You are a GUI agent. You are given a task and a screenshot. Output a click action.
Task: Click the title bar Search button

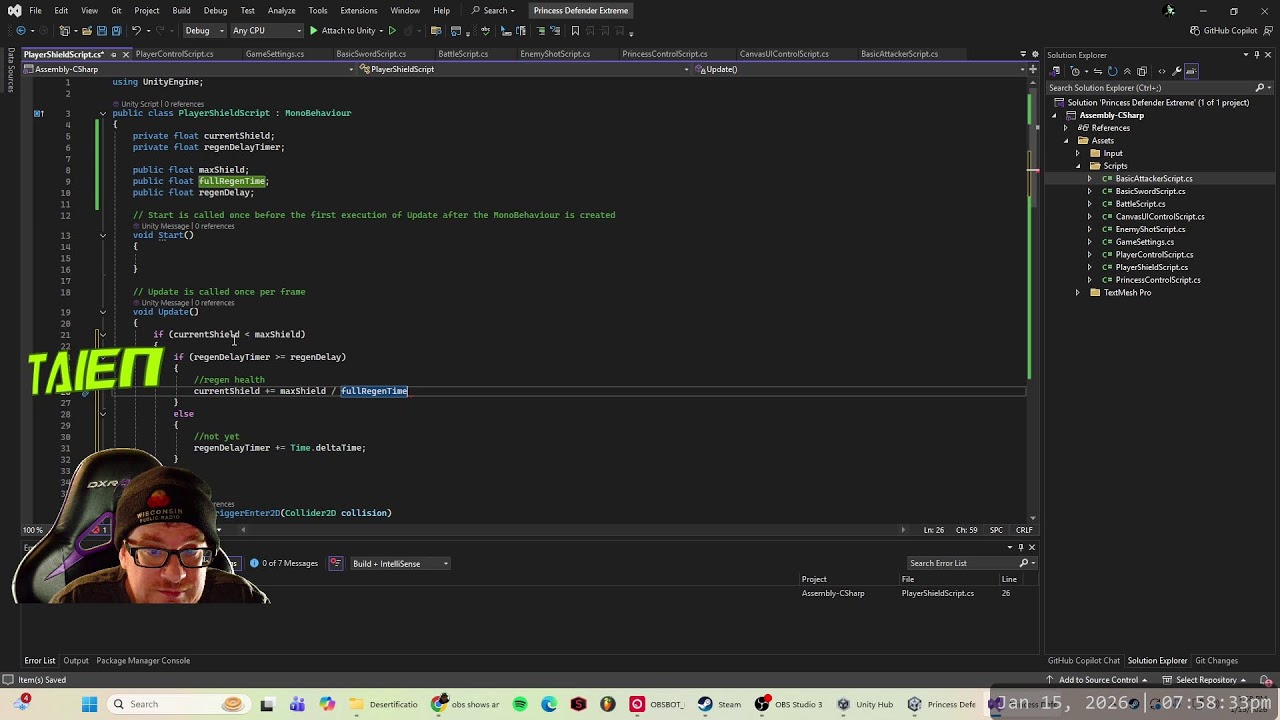click(495, 11)
